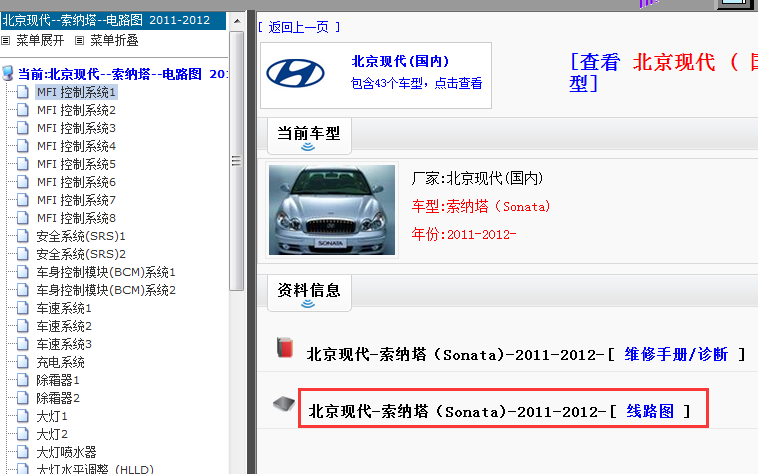Open MFI 控制系统5 tree entry

pos(76,164)
